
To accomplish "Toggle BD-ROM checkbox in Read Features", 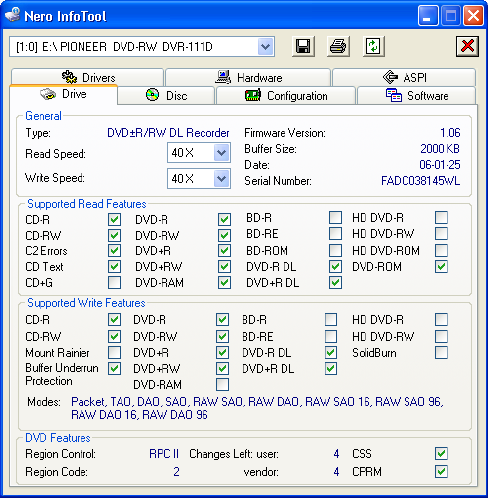I will tap(335, 250).
